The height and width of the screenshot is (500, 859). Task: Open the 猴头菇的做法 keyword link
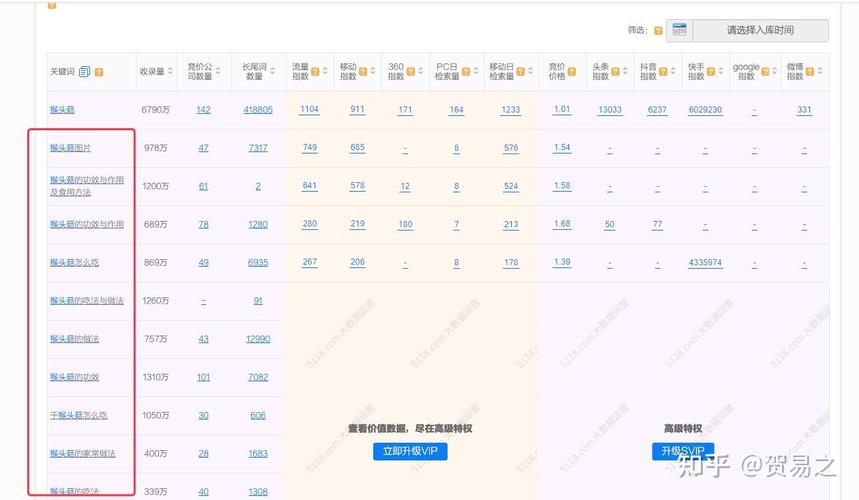point(75,339)
